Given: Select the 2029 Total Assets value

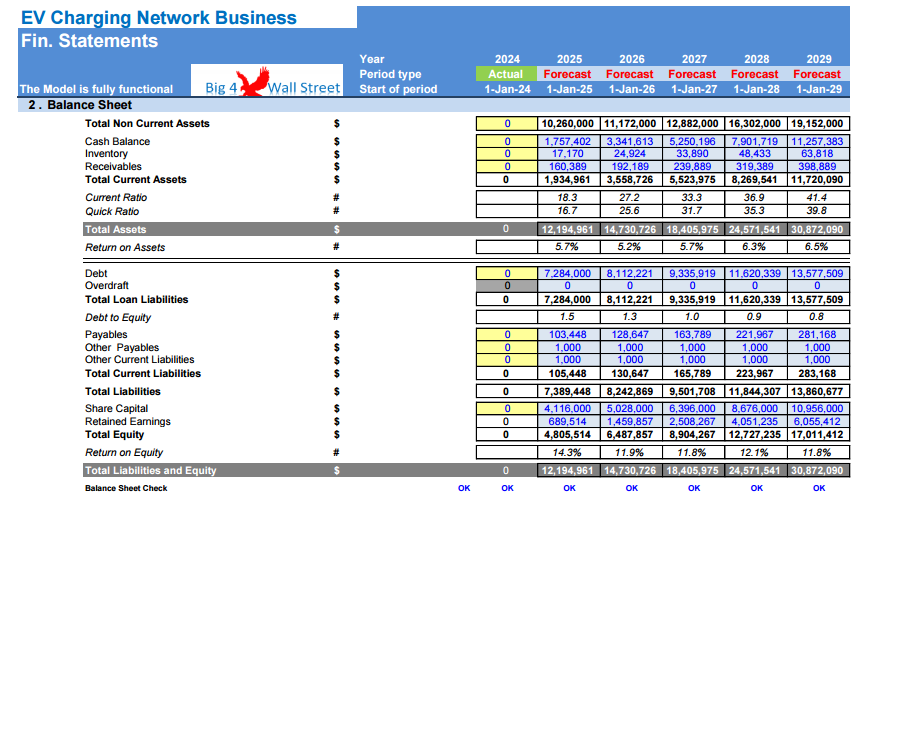Looking at the screenshot, I should pyautogui.click(x=818, y=230).
